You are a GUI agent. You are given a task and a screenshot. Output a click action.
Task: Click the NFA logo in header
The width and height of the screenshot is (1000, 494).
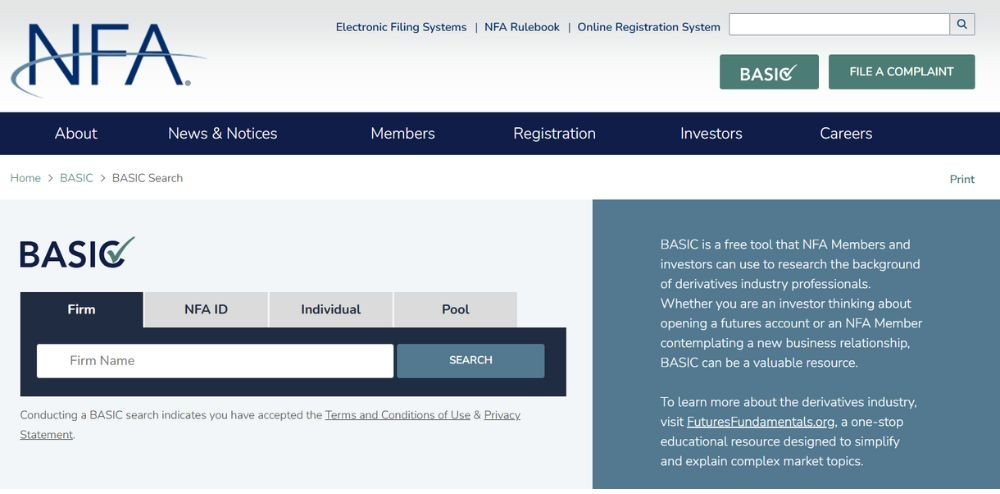[x=105, y=58]
